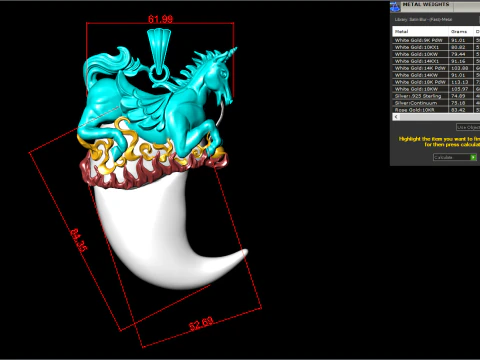The height and width of the screenshot is (360, 480).
Task: Click the table scroll-left arrow
Action: coord(396,117)
